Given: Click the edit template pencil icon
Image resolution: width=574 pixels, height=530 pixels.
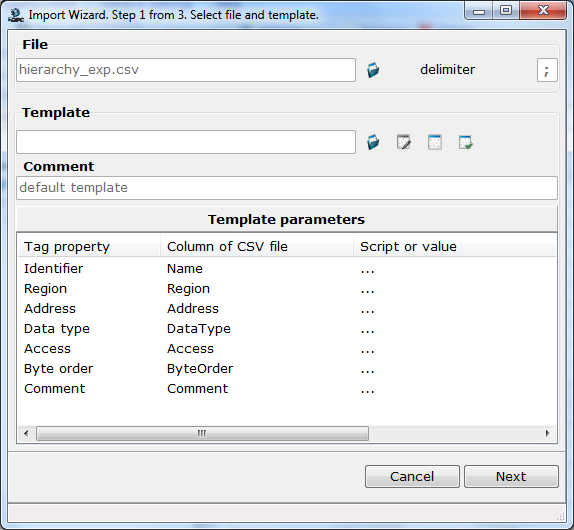Looking at the screenshot, I should pos(404,142).
